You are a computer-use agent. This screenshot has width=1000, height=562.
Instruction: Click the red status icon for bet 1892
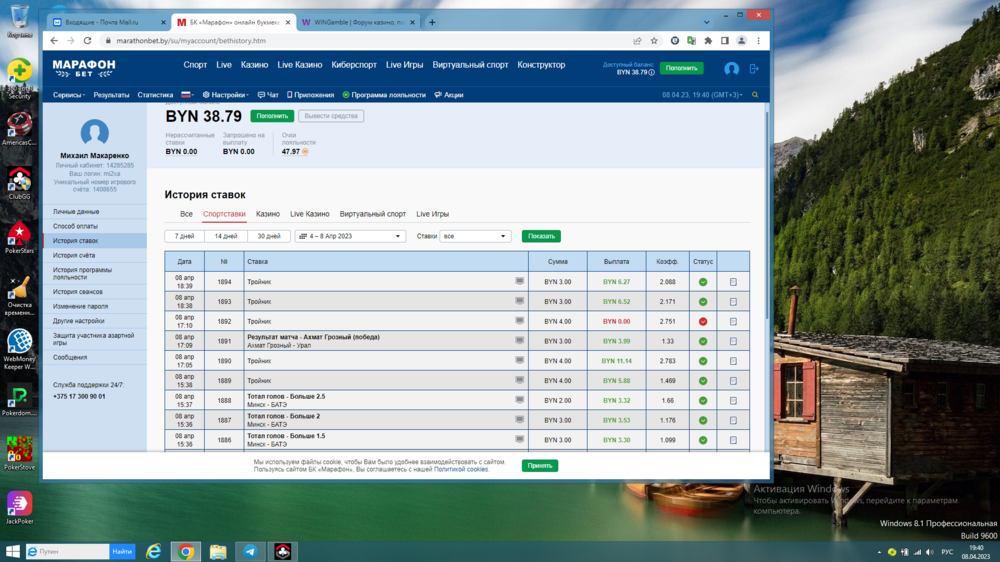click(x=703, y=321)
